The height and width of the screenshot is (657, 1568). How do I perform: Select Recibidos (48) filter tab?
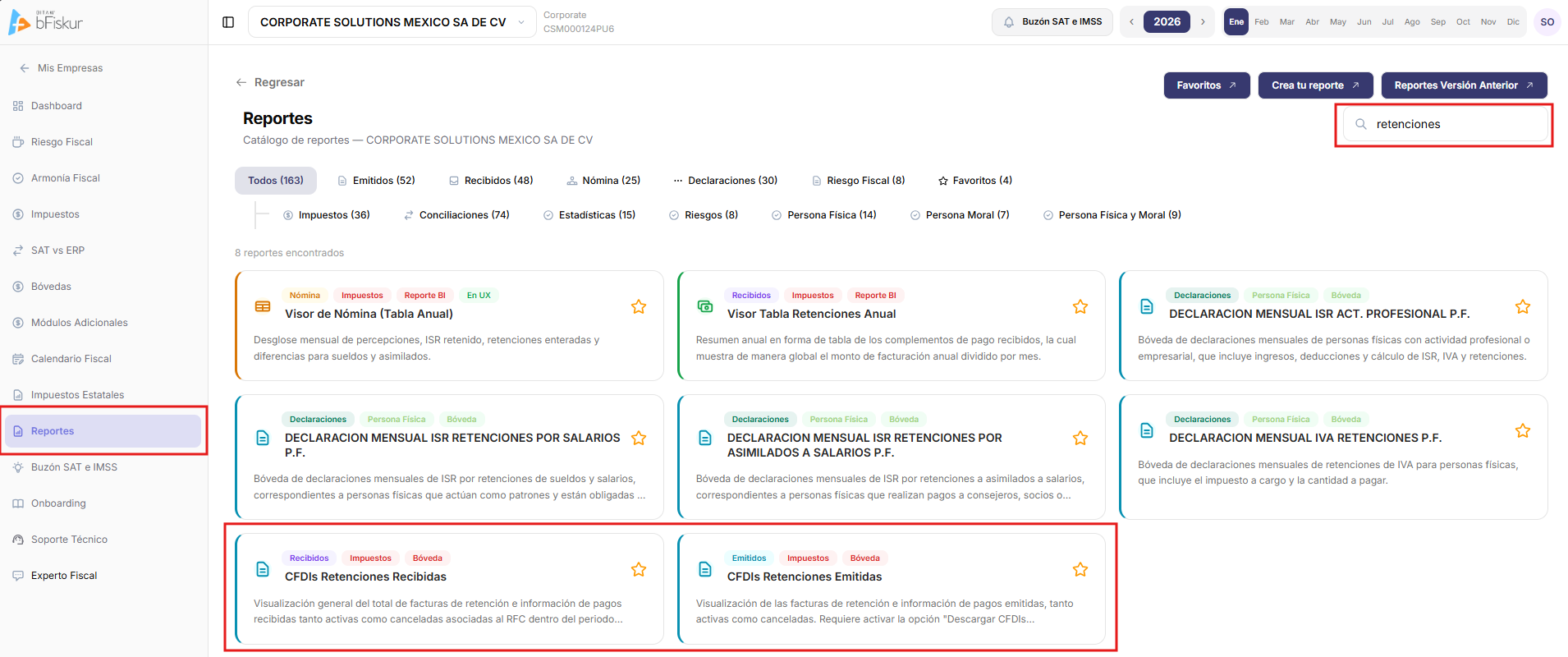(491, 181)
